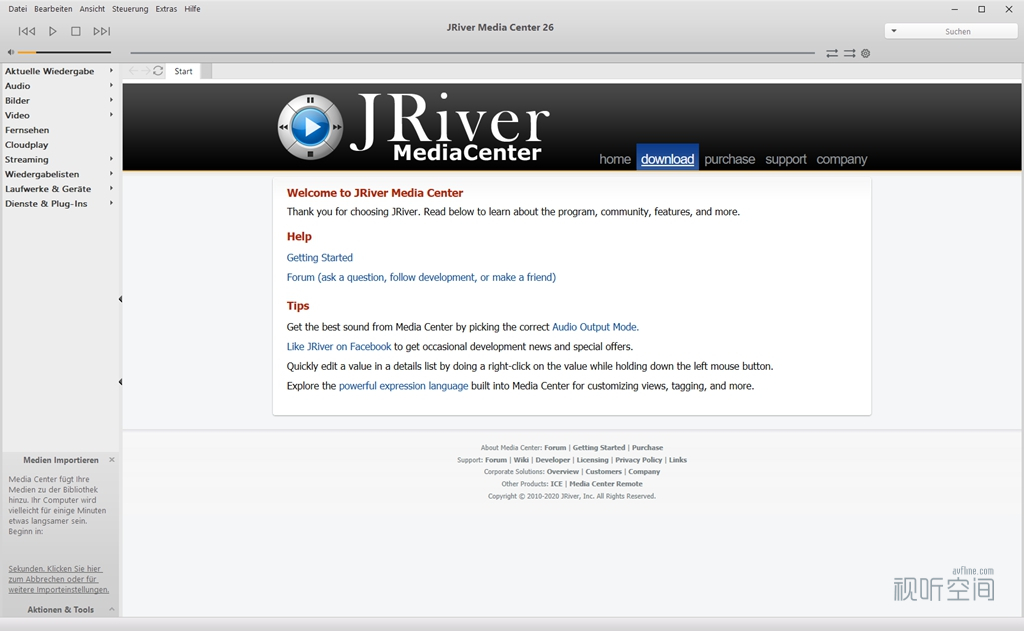This screenshot has height=631, width=1024.
Task: Open the Hilfe menu
Action: (x=192, y=9)
